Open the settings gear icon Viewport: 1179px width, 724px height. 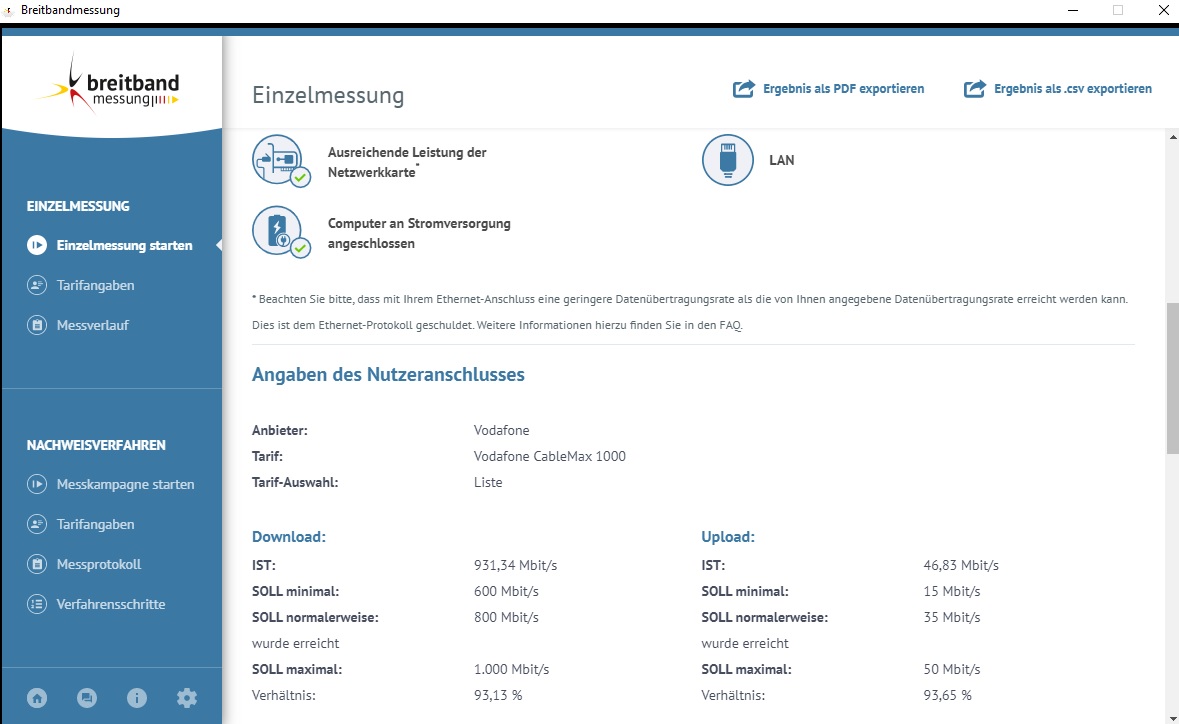(x=187, y=697)
